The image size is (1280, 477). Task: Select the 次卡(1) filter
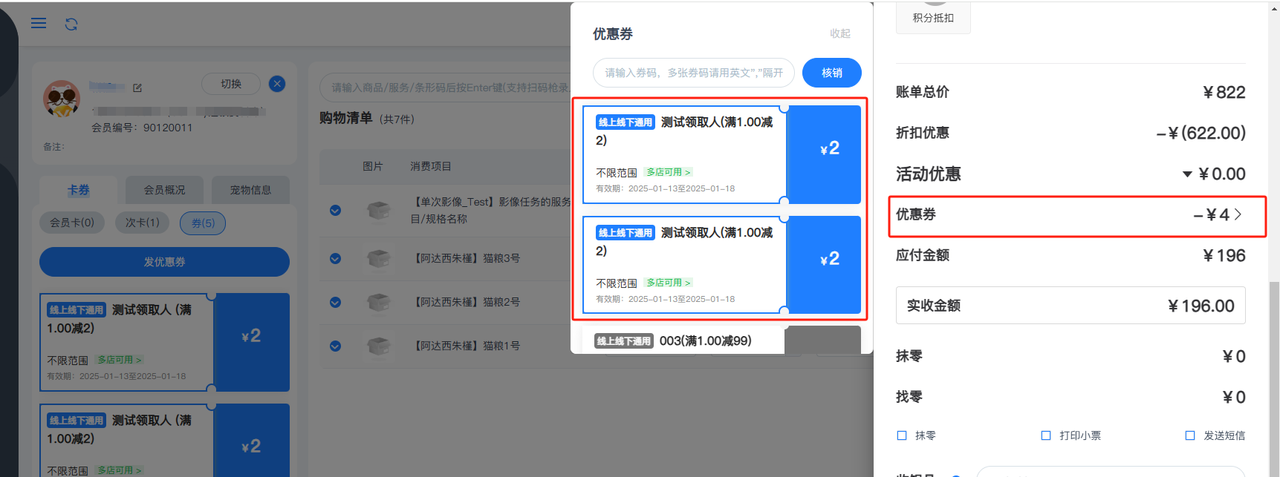pyautogui.click(x=141, y=222)
